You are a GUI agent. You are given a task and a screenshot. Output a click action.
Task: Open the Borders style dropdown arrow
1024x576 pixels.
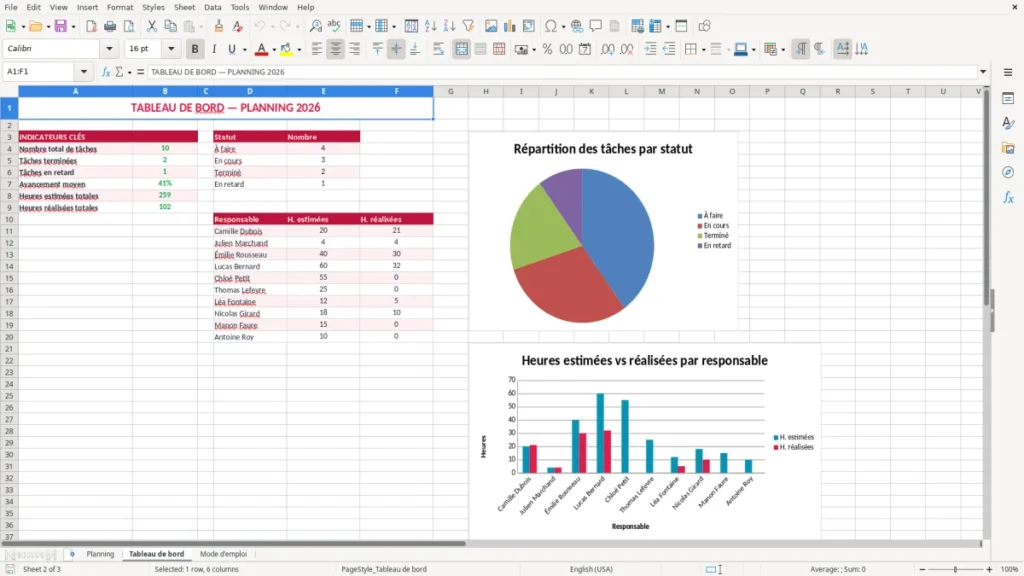pyautogui.click(x=703, y=50)
